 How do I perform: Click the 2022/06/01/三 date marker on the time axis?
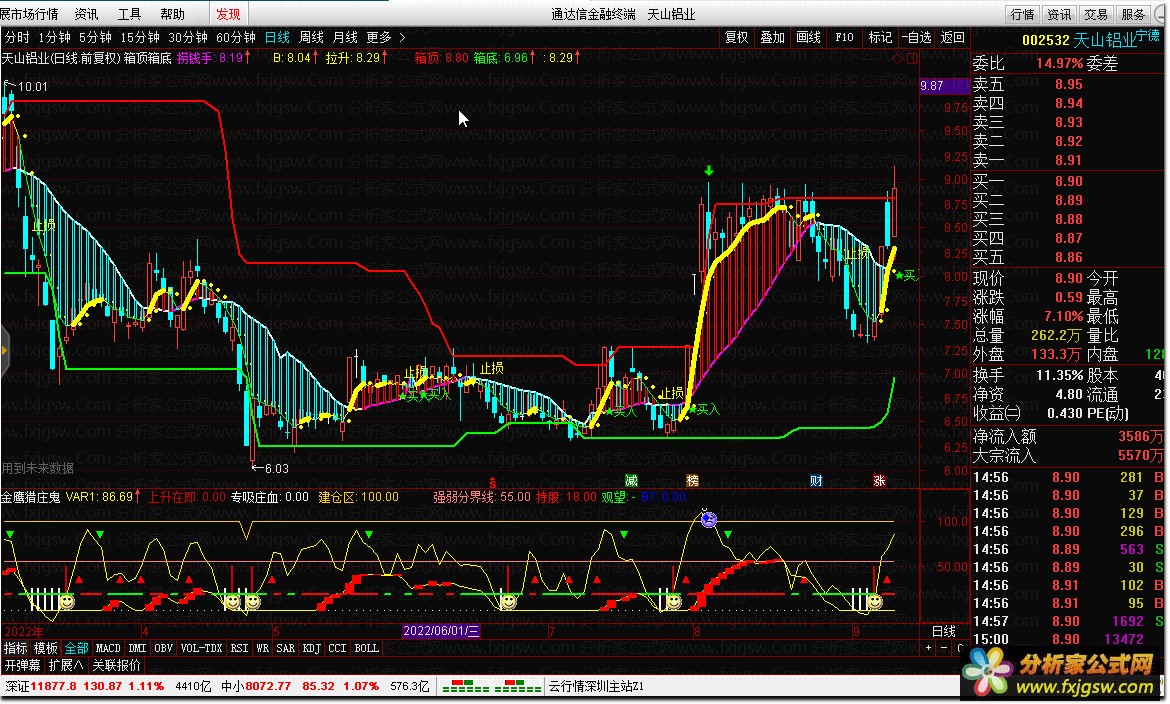[x=441, y=631]
